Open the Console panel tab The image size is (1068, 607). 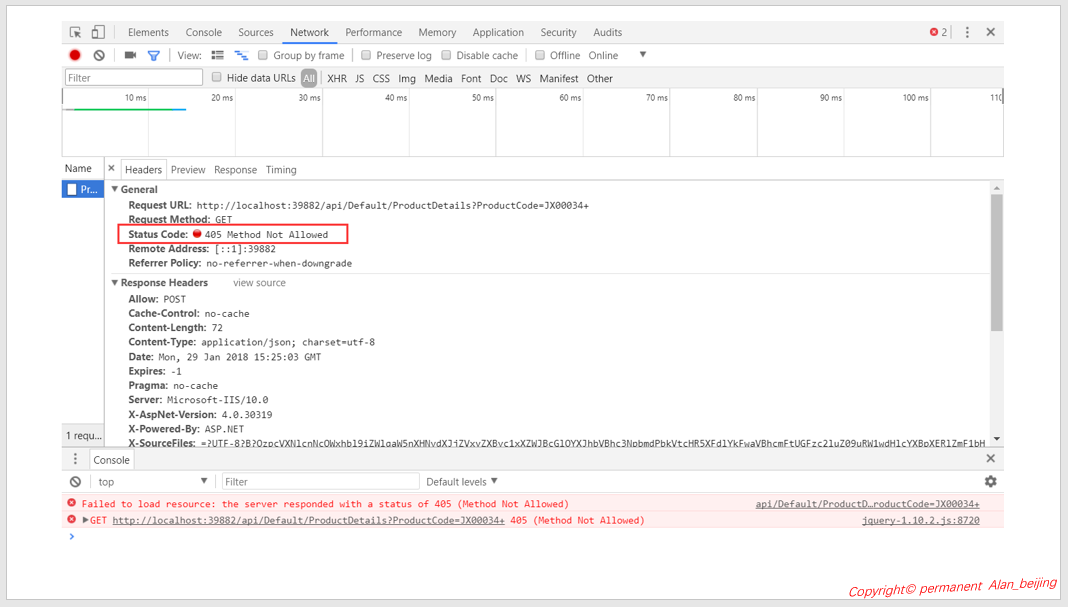(204, 32)
